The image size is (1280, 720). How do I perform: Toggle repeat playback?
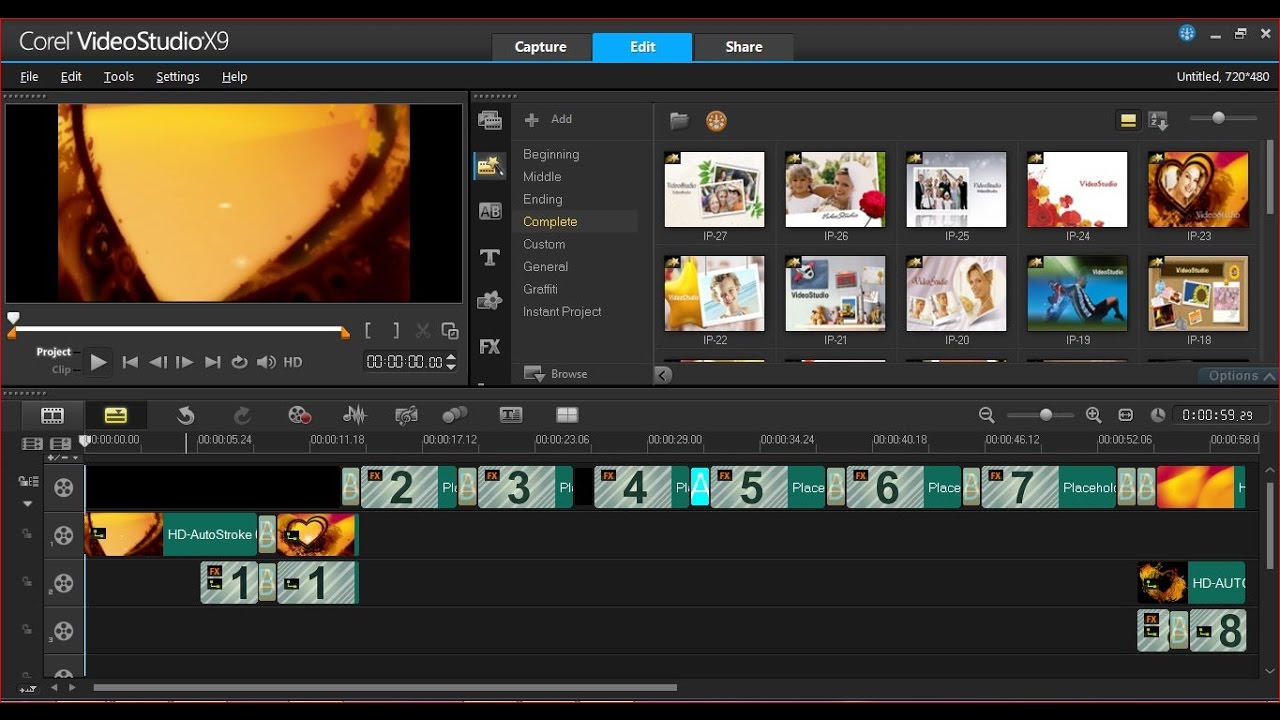[x=239, y=362]
